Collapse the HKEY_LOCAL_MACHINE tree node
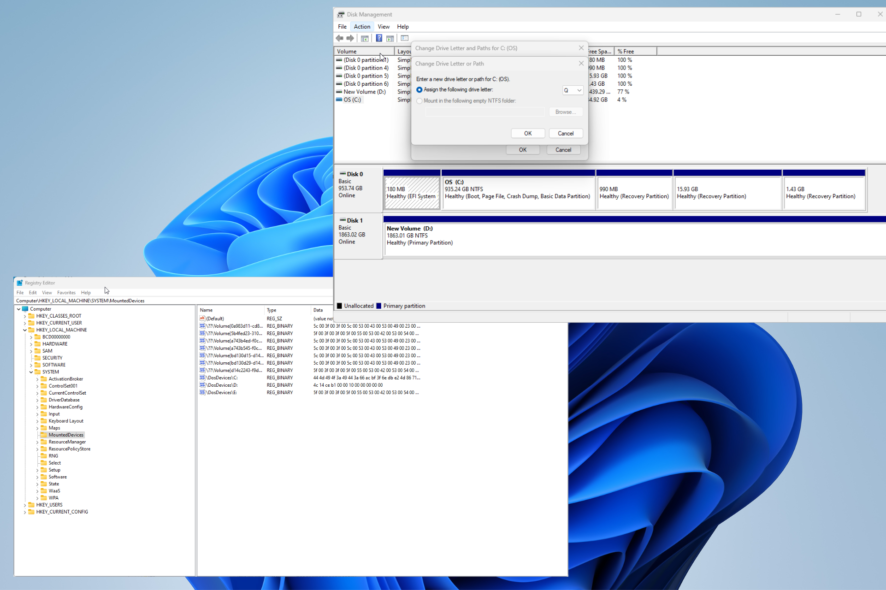The image size is (886, 590). [x=25, y=330]
